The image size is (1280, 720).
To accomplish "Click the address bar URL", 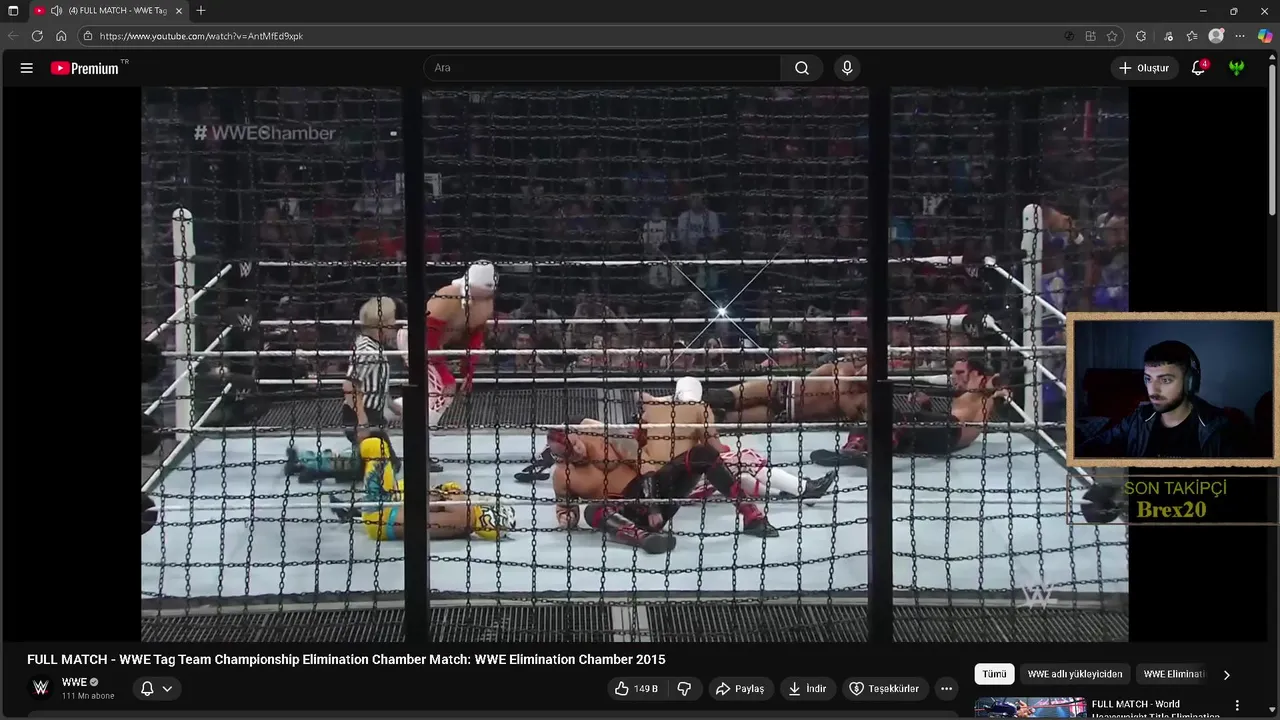I will click(201, 36).
